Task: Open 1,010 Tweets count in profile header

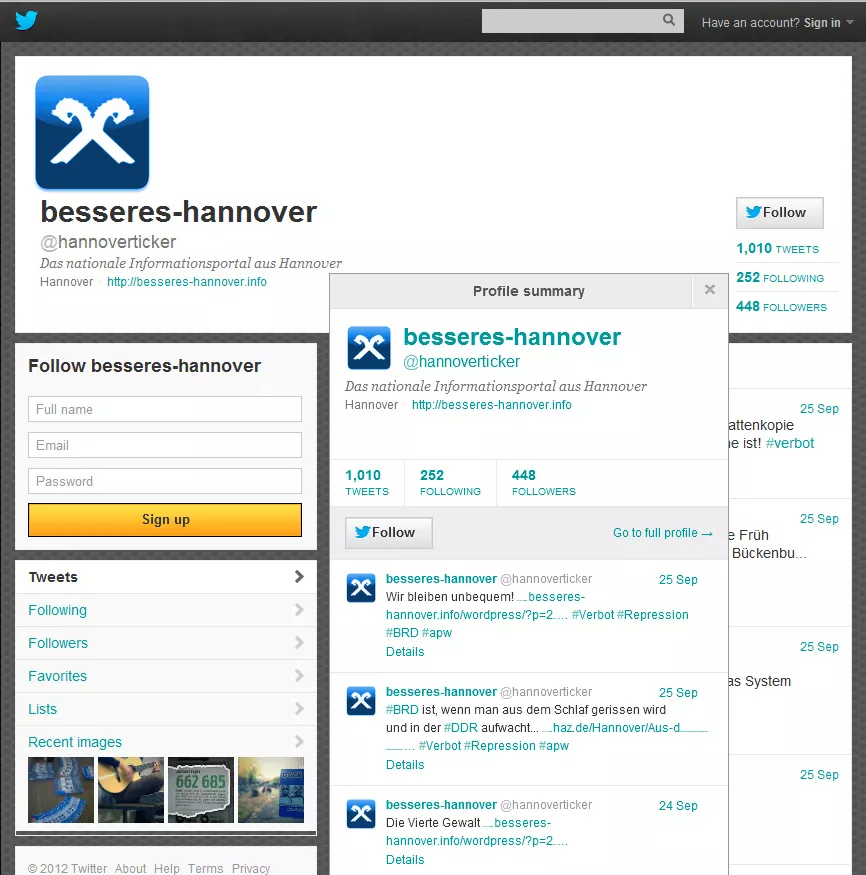Action: [x=777, y=248]
